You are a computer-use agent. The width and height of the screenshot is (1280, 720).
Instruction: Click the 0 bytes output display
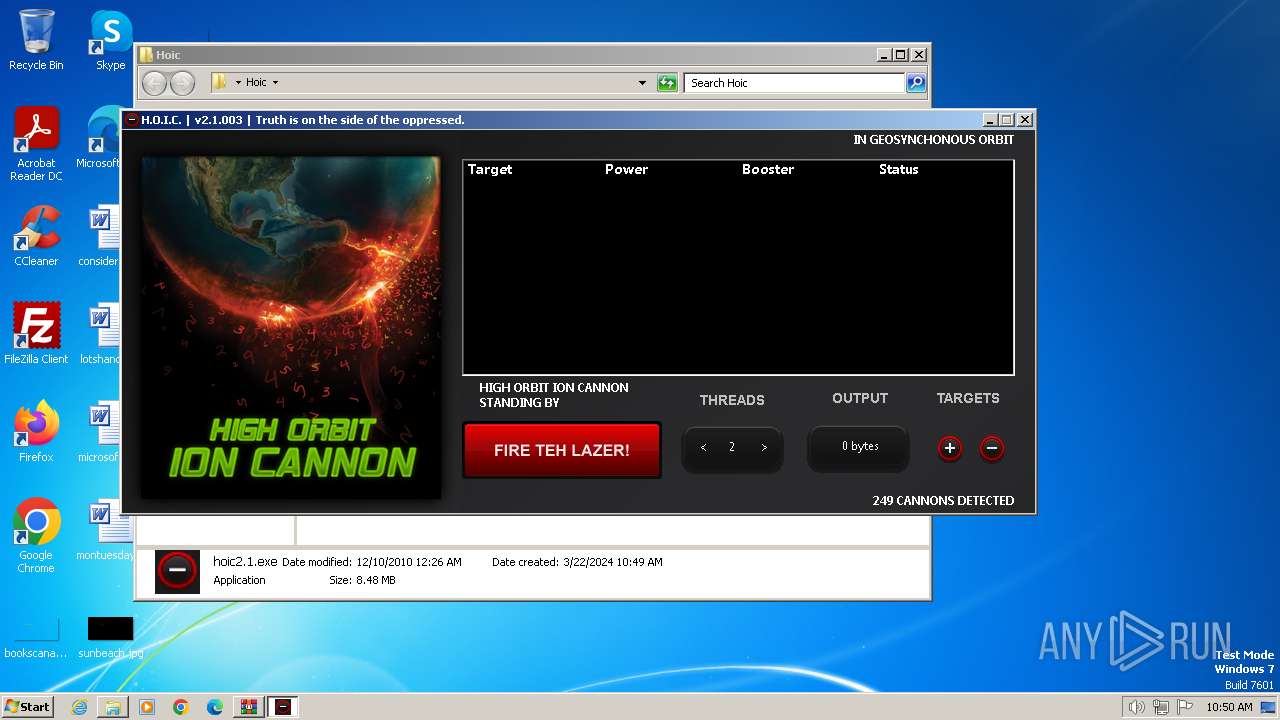[860, 446]
